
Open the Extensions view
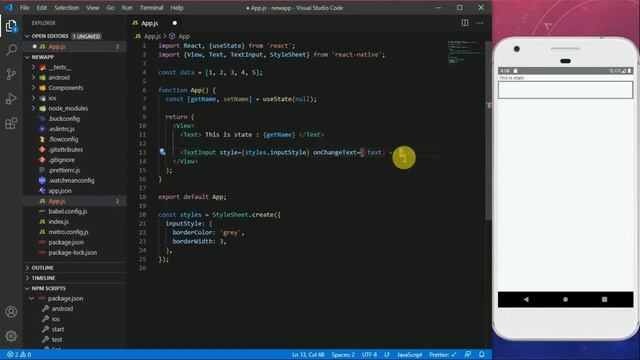tap(11, 123)
